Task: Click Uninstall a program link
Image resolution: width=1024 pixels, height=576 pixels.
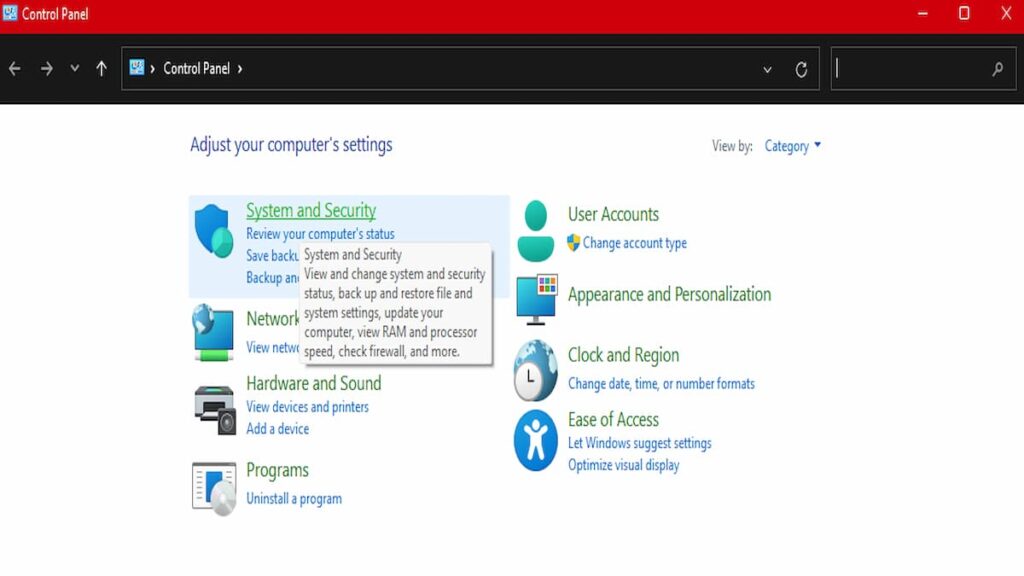Action: [294, 499]
